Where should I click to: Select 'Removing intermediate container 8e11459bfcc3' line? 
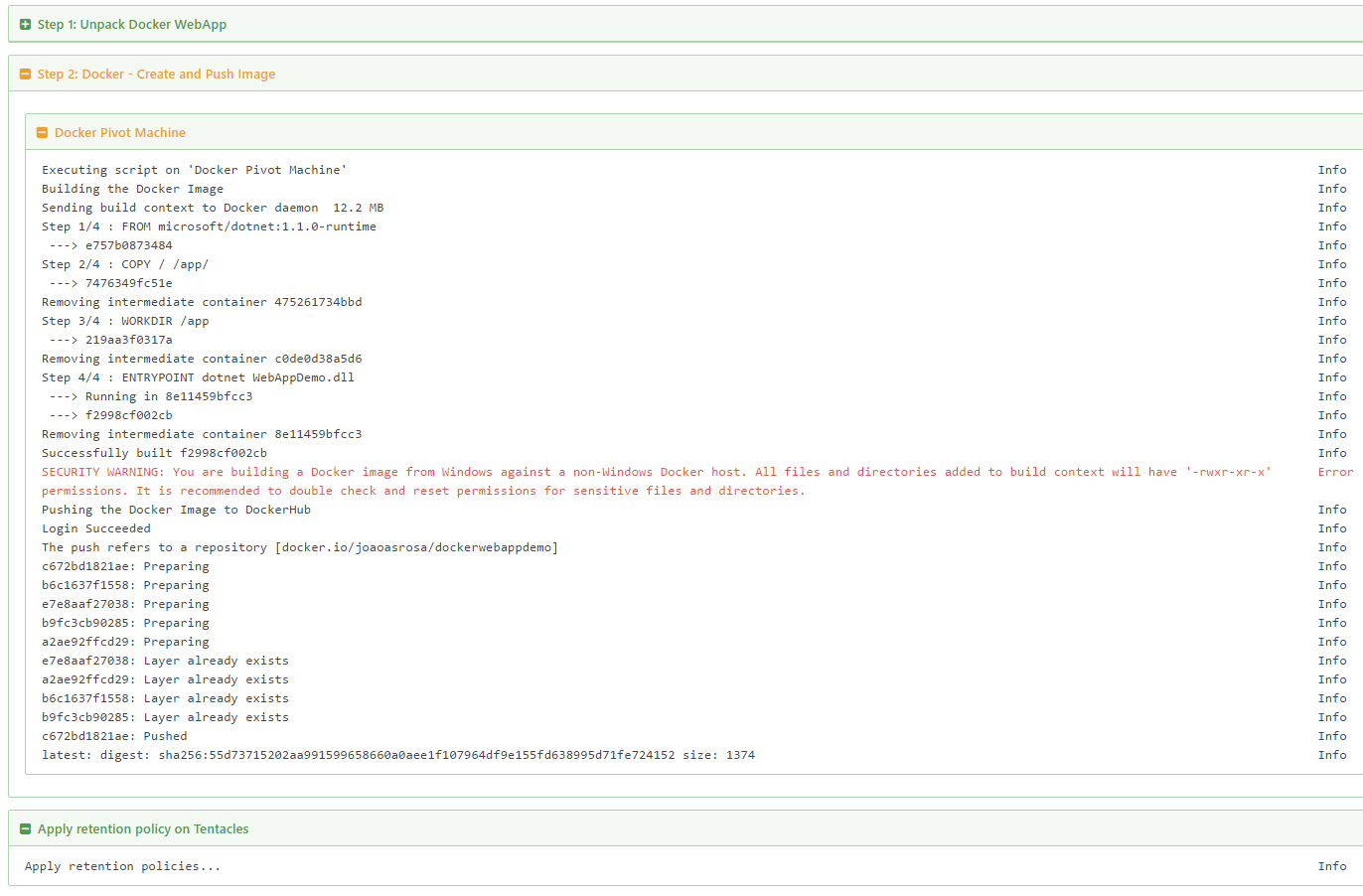tap(202, 434)
